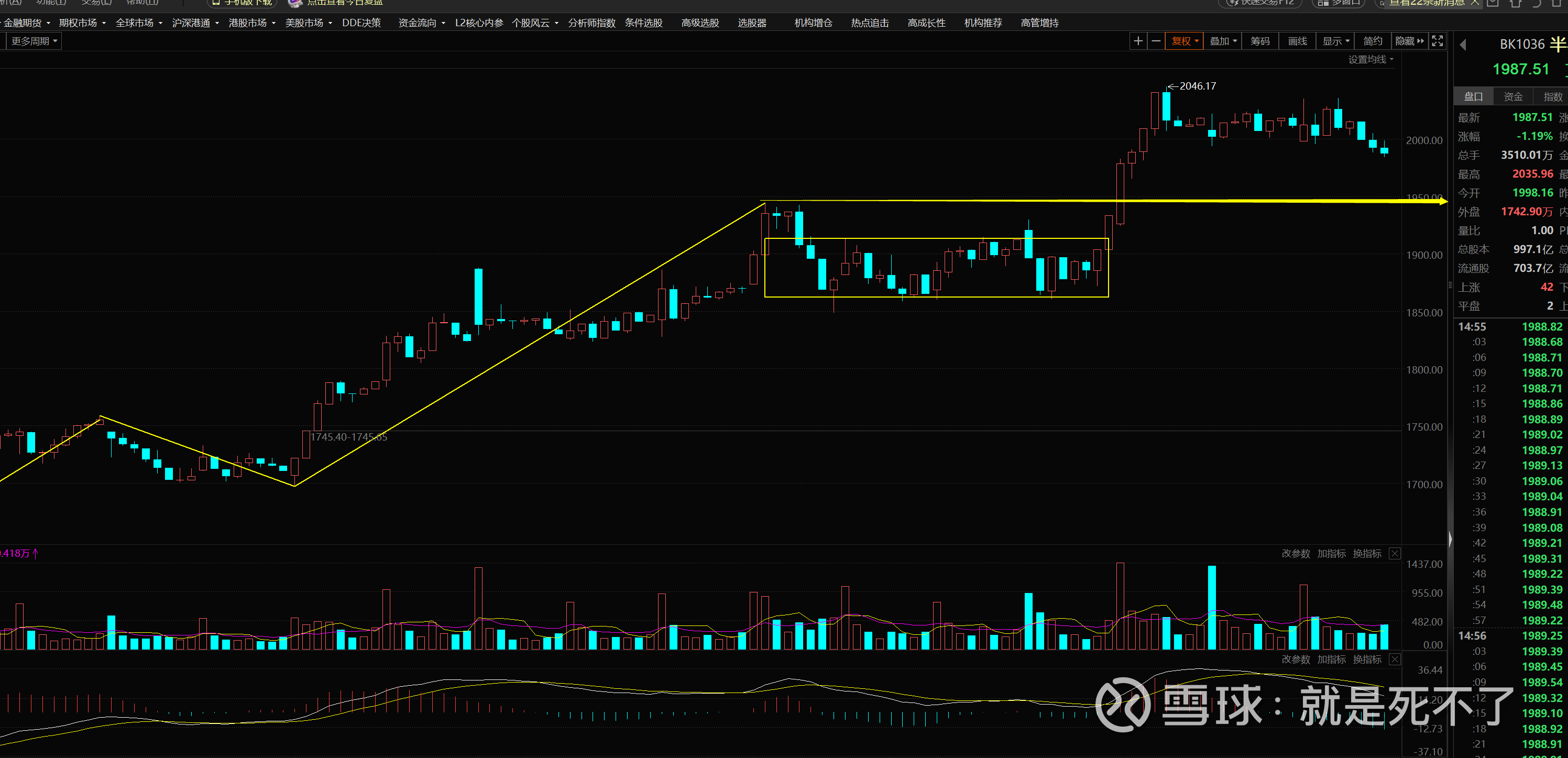This screenshot has height=758, width=1568.
Task: Toggle the 筹码 chip distribution view
Action: (x=1260, y=41)
